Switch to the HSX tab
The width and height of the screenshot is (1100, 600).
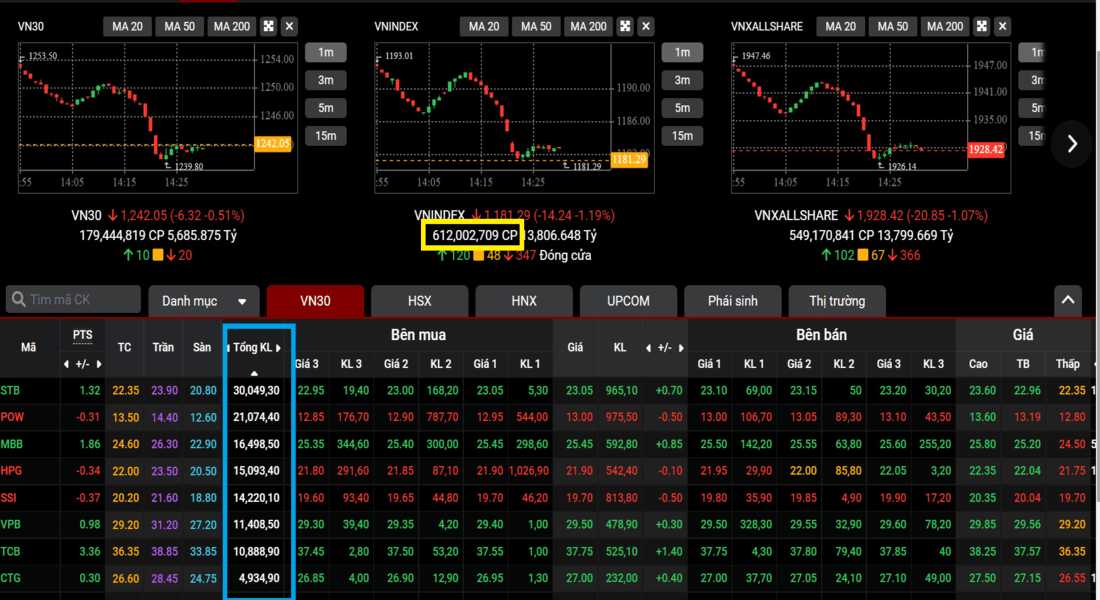coord(419,300)
